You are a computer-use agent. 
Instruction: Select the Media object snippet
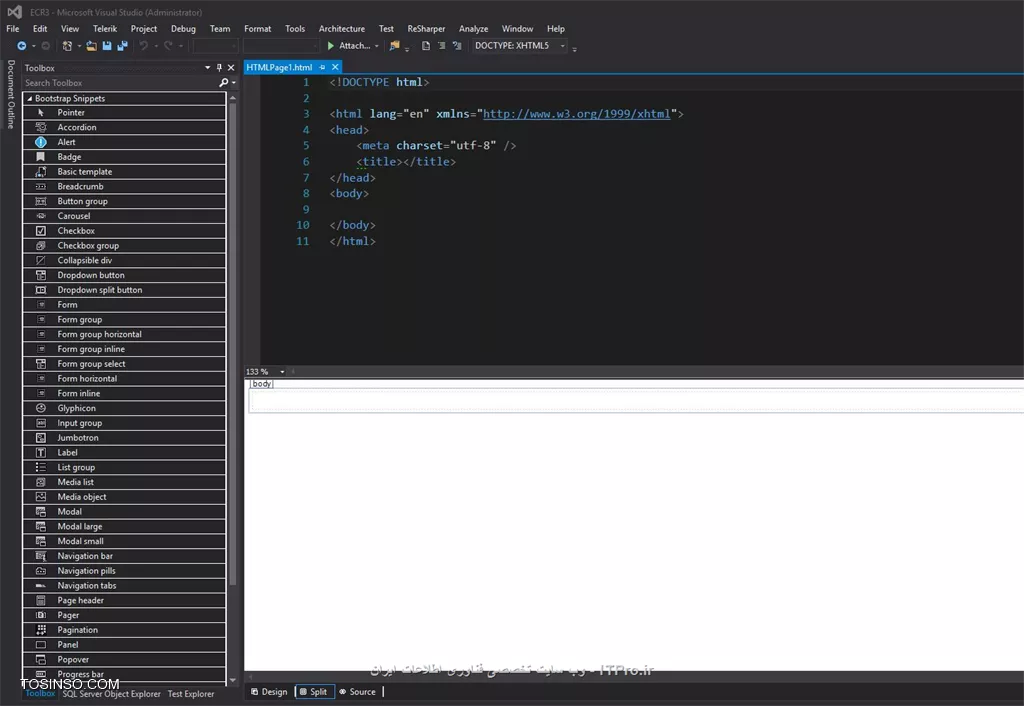tap(124, 497)
